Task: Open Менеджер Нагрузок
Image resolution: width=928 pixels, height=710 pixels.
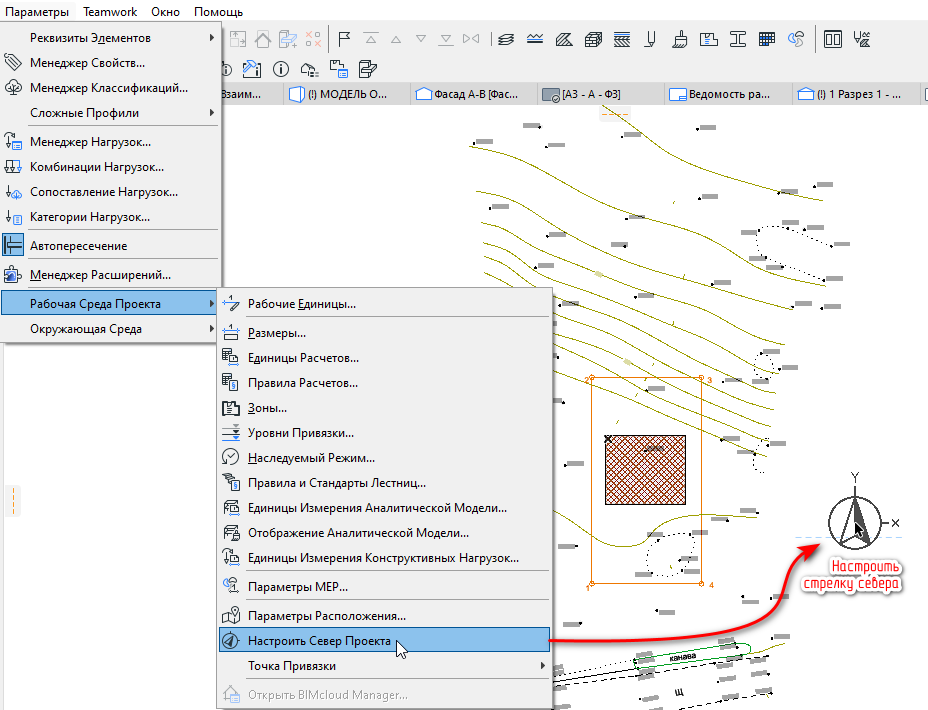Action: [x=111, y=142]
